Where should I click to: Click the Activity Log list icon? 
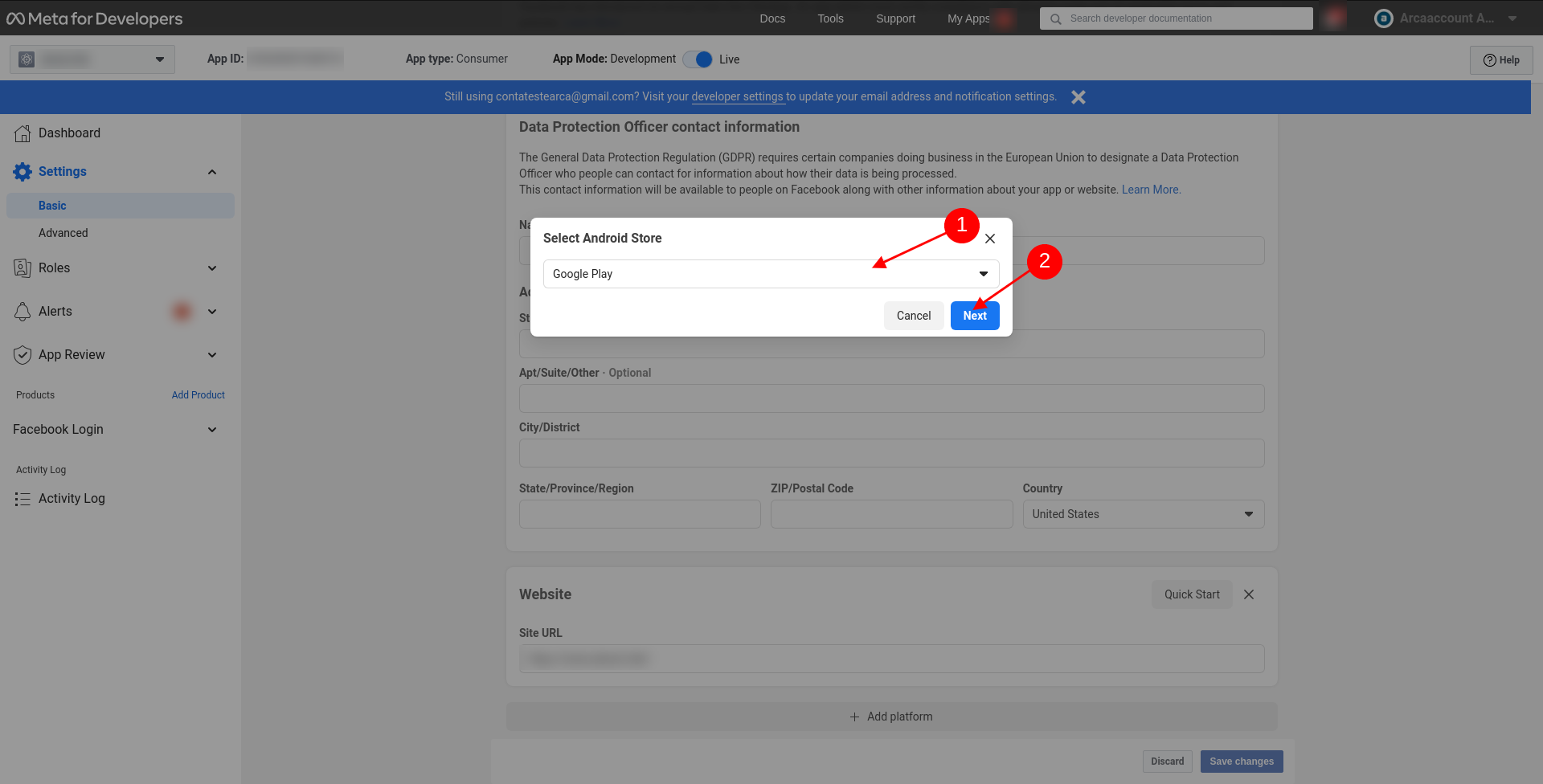click(x=23, y=499)
